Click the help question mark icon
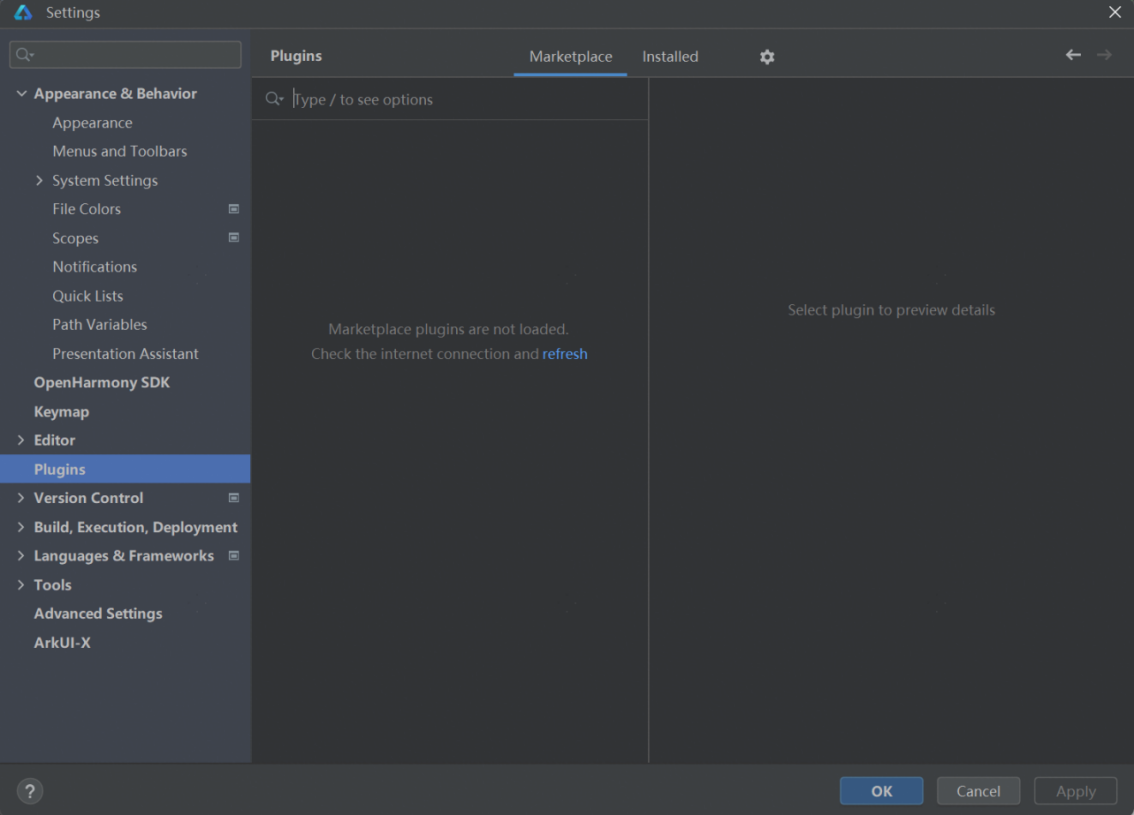1134x815 pixels. point(30,791)
